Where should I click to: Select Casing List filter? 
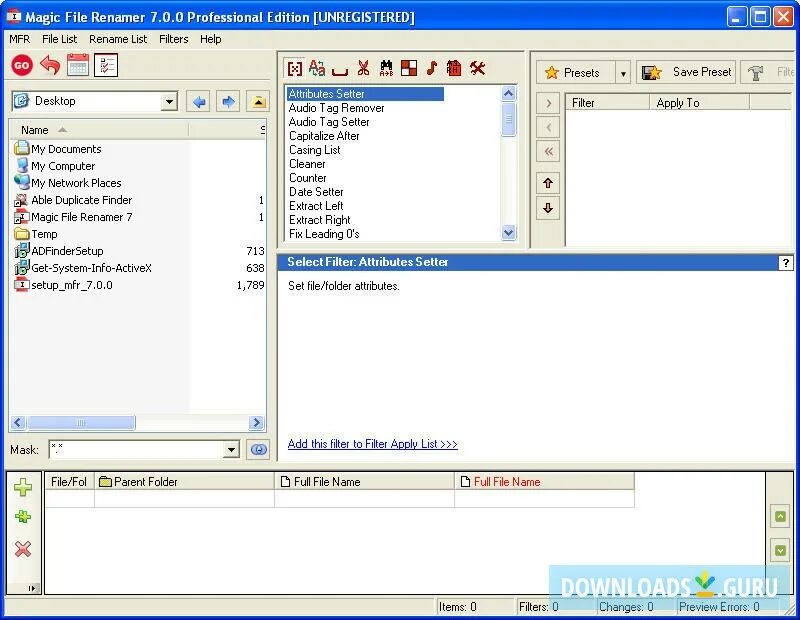pyautogui.click(x=315, y=150)
